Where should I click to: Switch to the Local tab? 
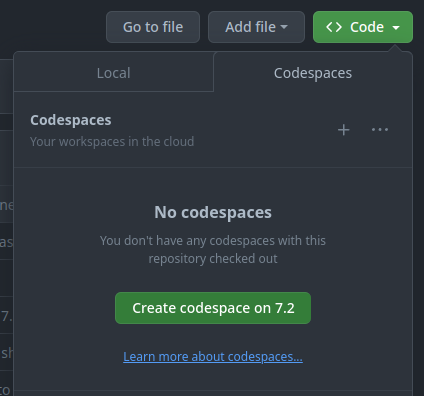click(x=113, y=73)
